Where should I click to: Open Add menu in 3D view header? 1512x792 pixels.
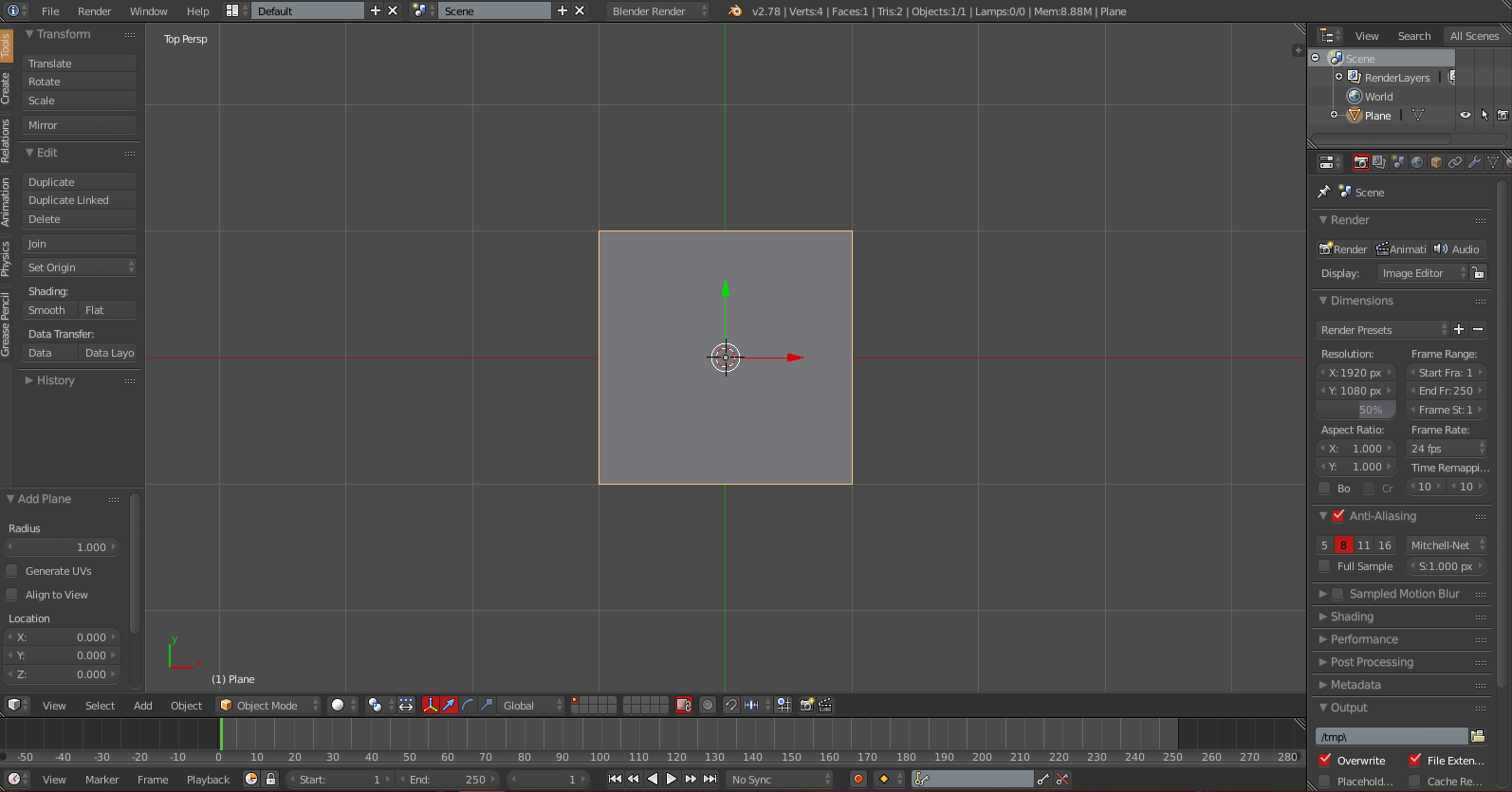pyautogui.click(x=143, y=705)
